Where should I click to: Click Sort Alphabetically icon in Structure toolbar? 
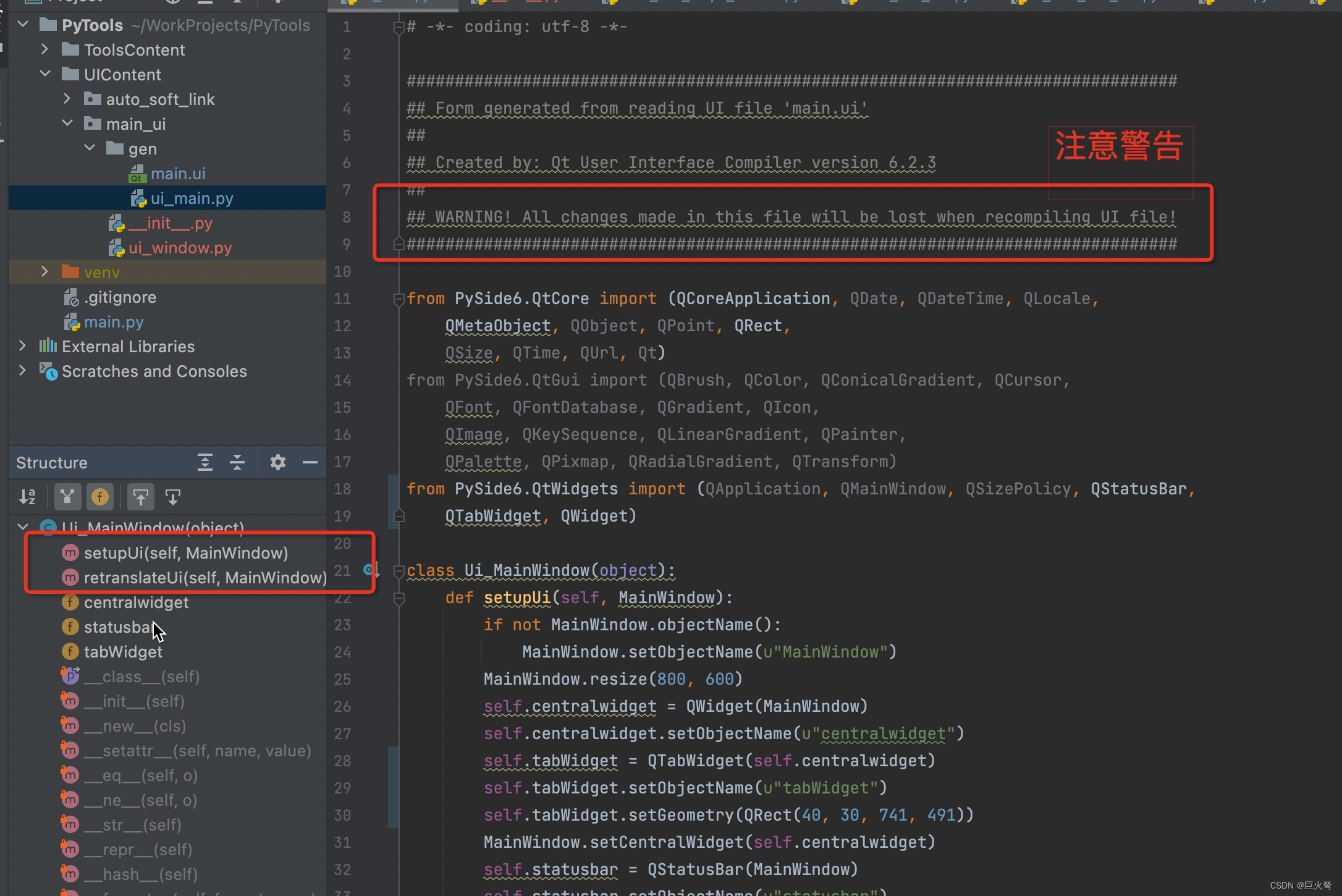27,497
